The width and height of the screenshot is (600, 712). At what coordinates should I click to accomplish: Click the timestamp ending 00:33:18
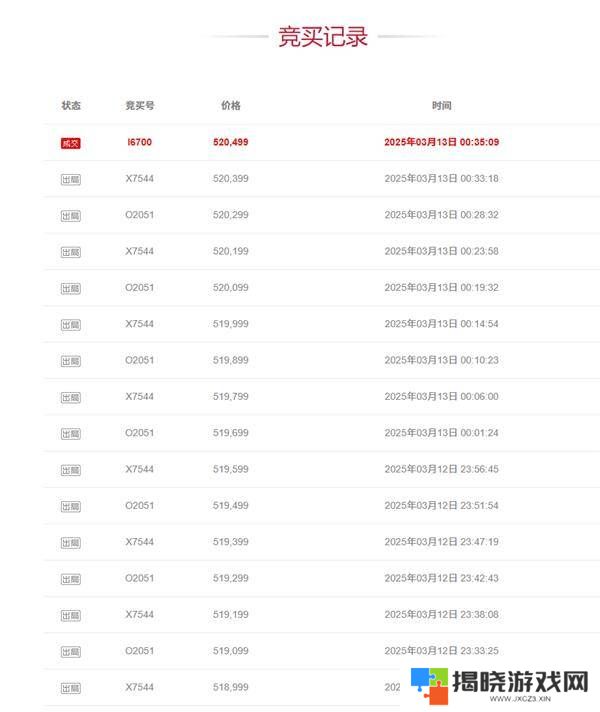click(441, 178)
